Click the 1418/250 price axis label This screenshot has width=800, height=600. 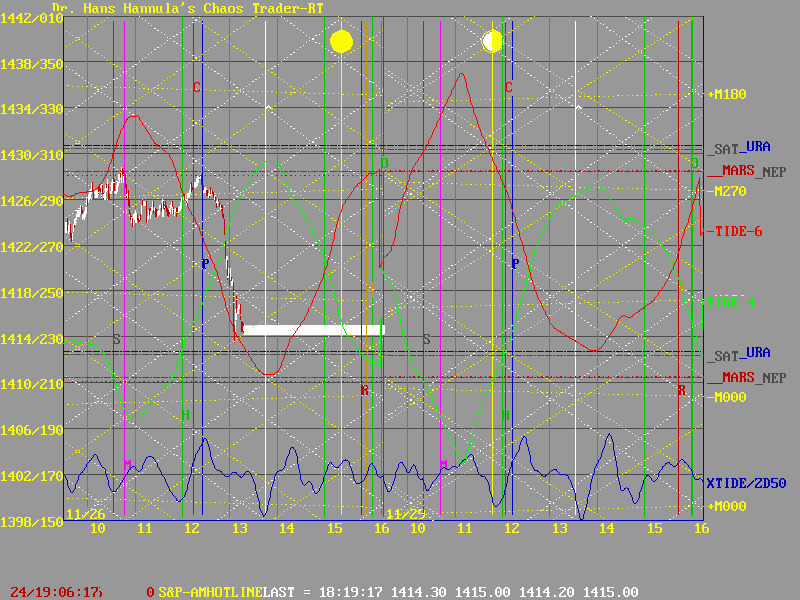click(x=32, y=293)
